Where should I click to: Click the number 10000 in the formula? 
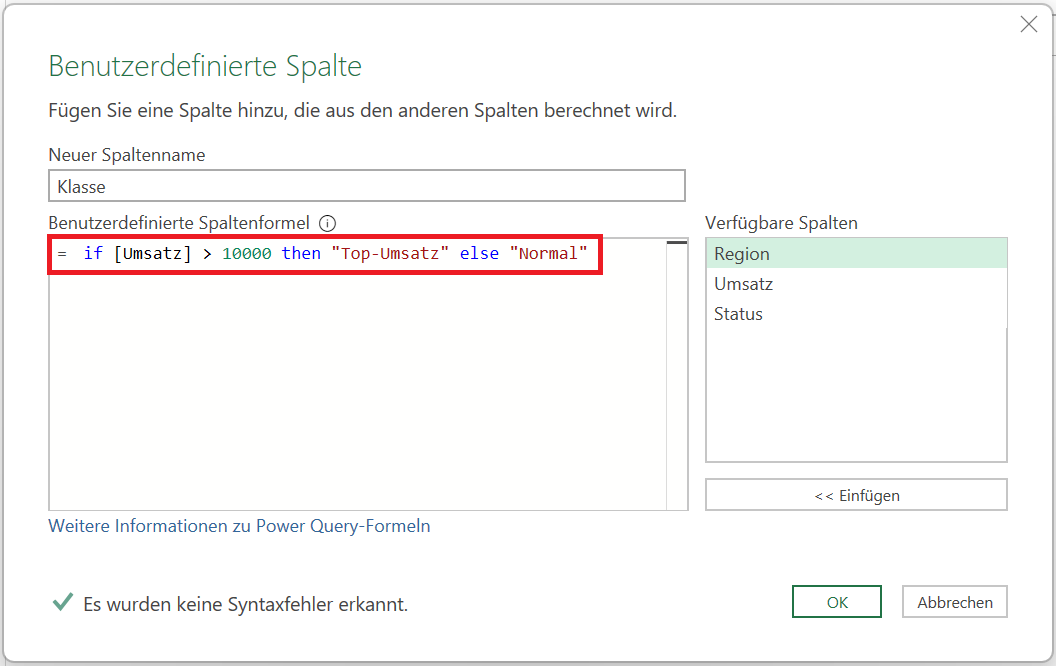pos(246,254)
